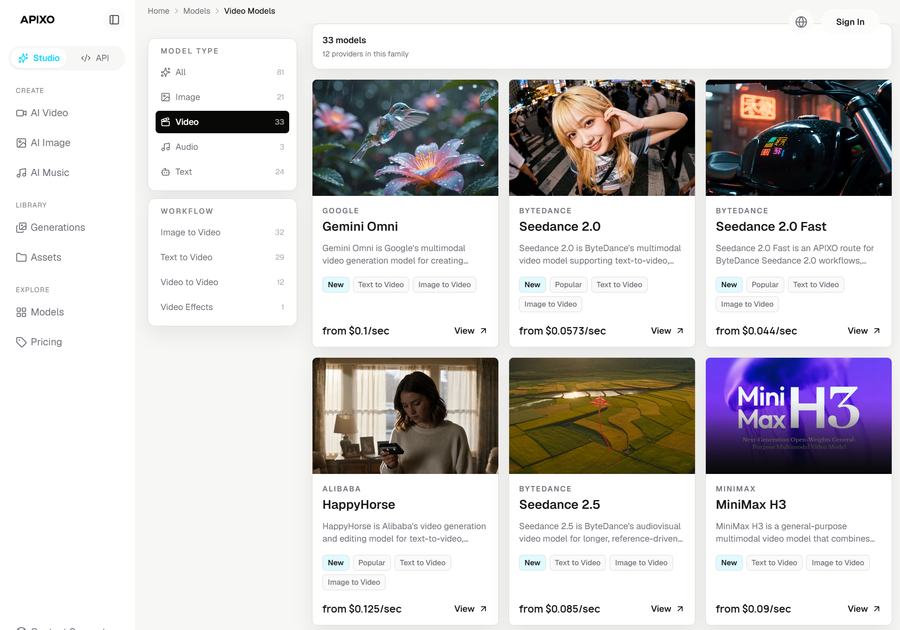The image size is (900, 630).
Task: Click the arrow icon beside HappyHorse View
Action: point(483,609)
